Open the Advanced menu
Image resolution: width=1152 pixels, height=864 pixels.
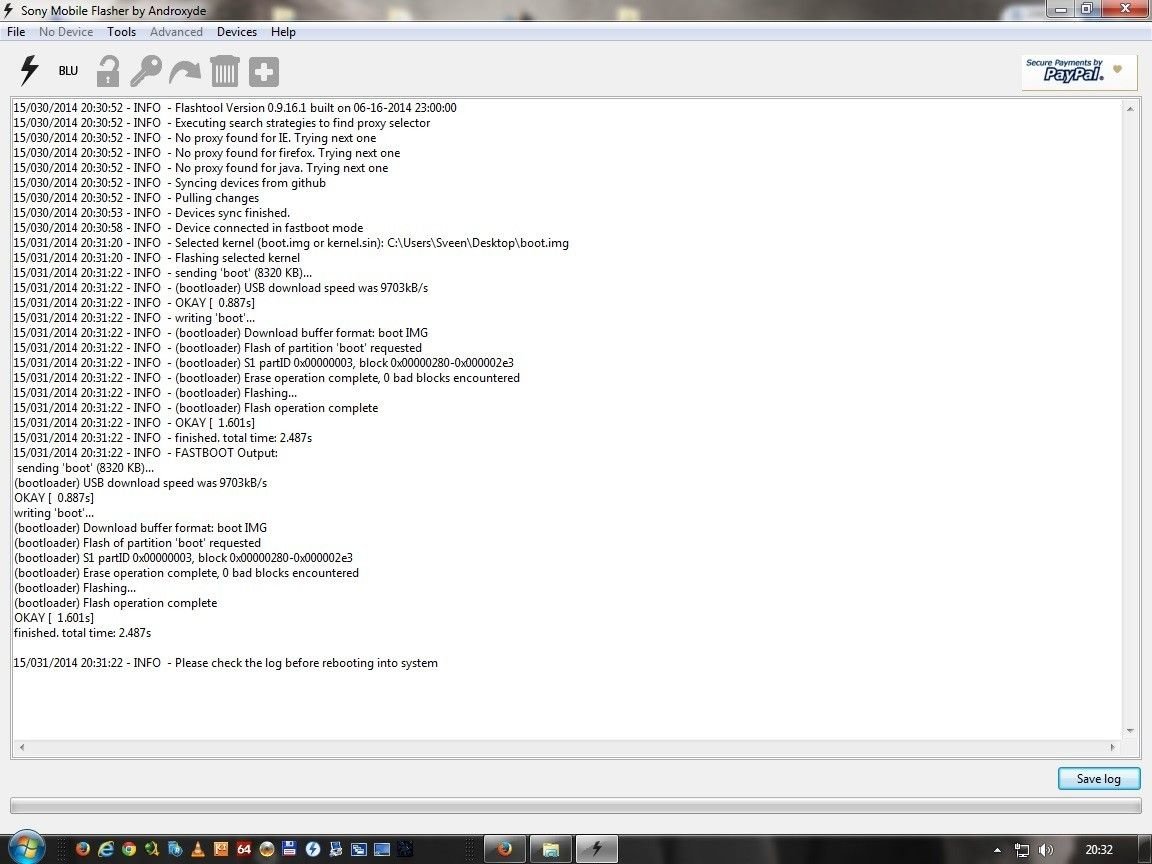coord(176,32)
